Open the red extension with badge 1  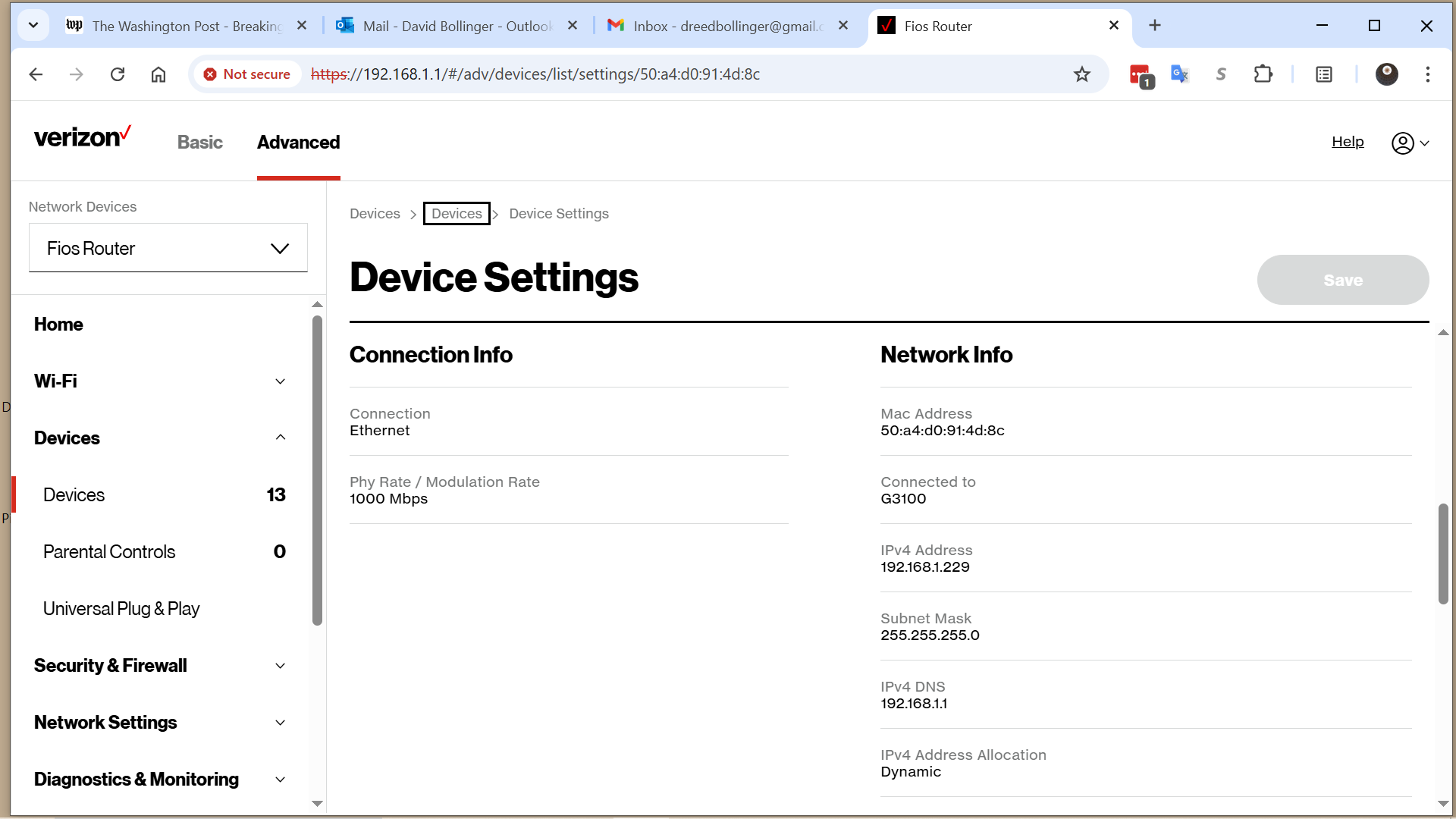tap(1141, 75)
